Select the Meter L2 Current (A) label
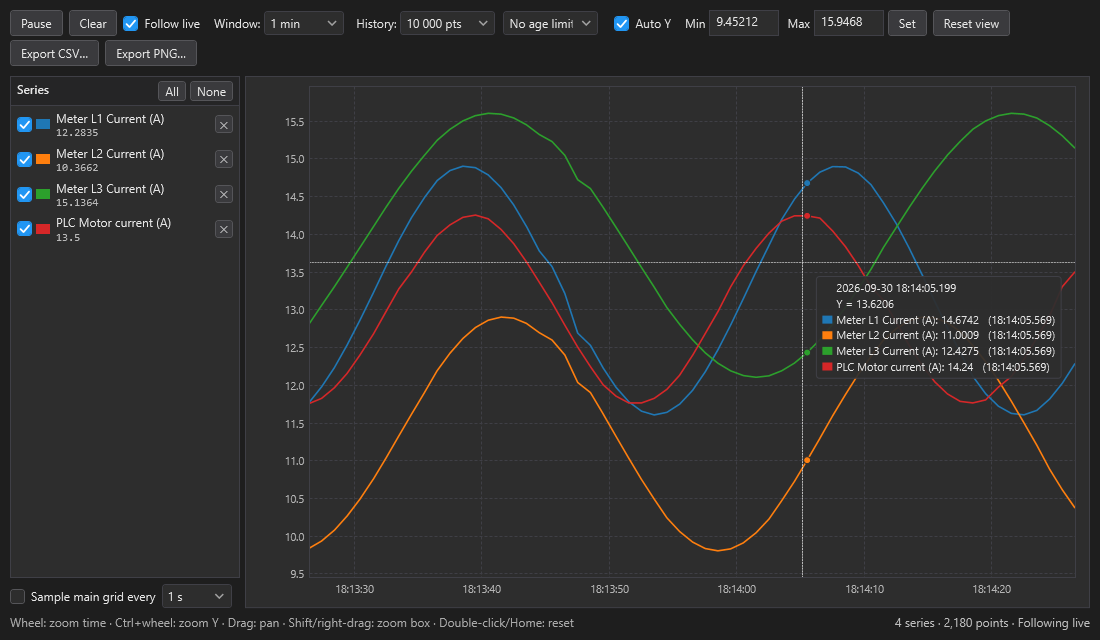The height and width of the screenshot is (640, 1100). 110,154
